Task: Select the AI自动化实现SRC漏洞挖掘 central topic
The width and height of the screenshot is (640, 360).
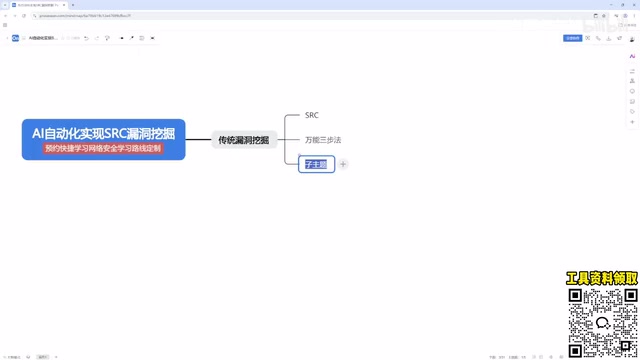Action: [104, 139]
